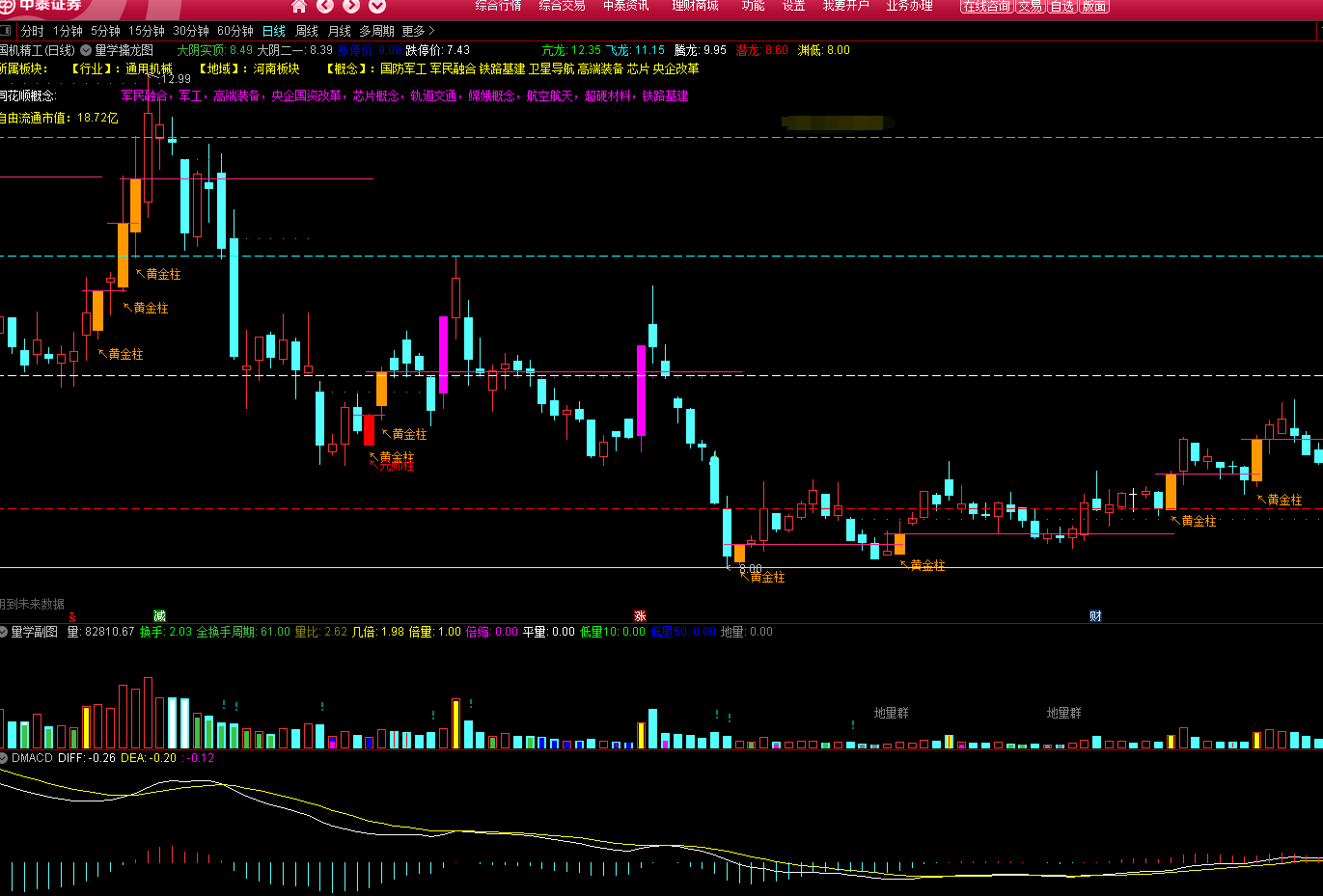Click the DIFF: -0.26 value
1323x896 pixels.
tap(87, 758)
